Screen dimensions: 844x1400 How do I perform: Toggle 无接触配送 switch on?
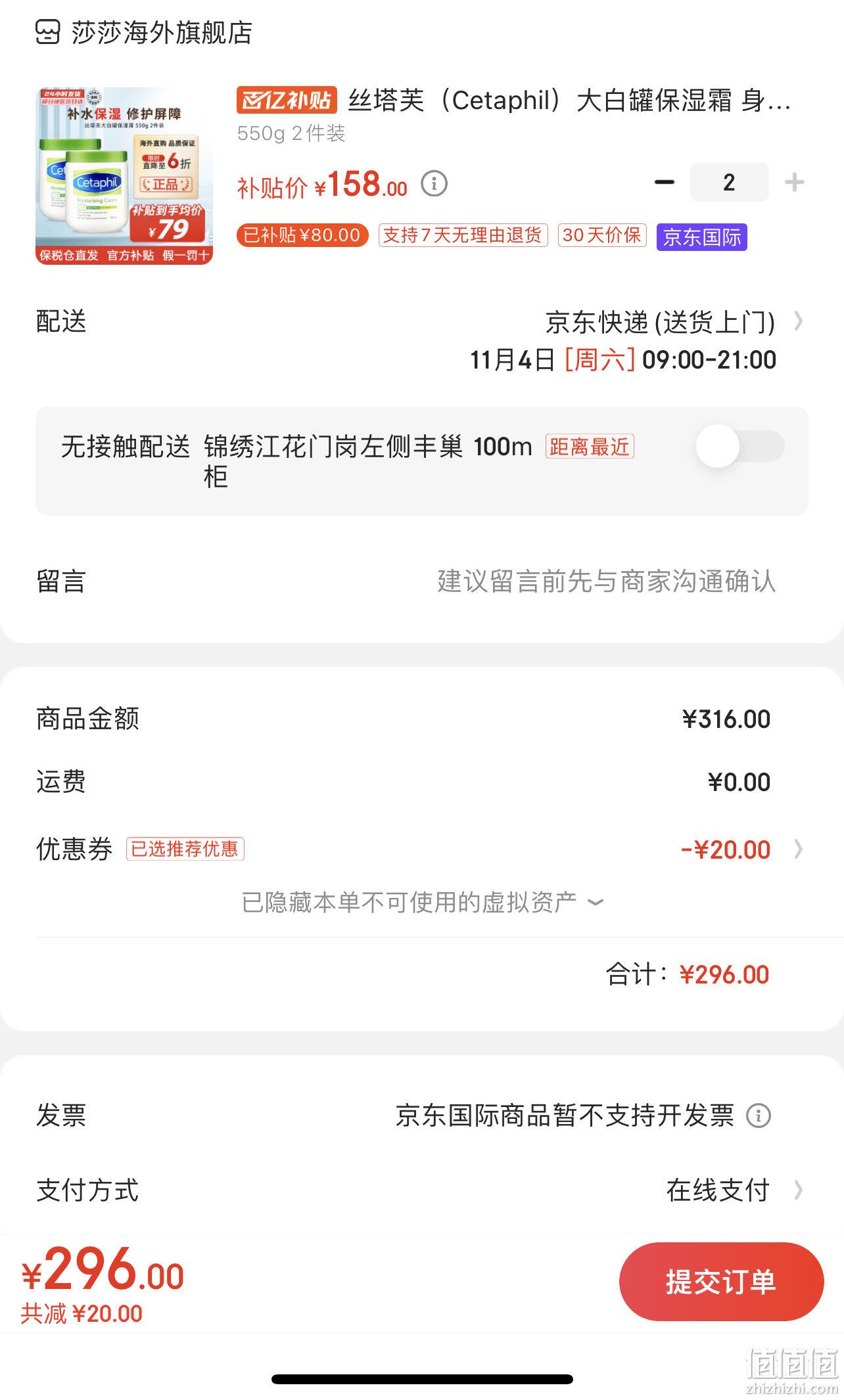741,446
